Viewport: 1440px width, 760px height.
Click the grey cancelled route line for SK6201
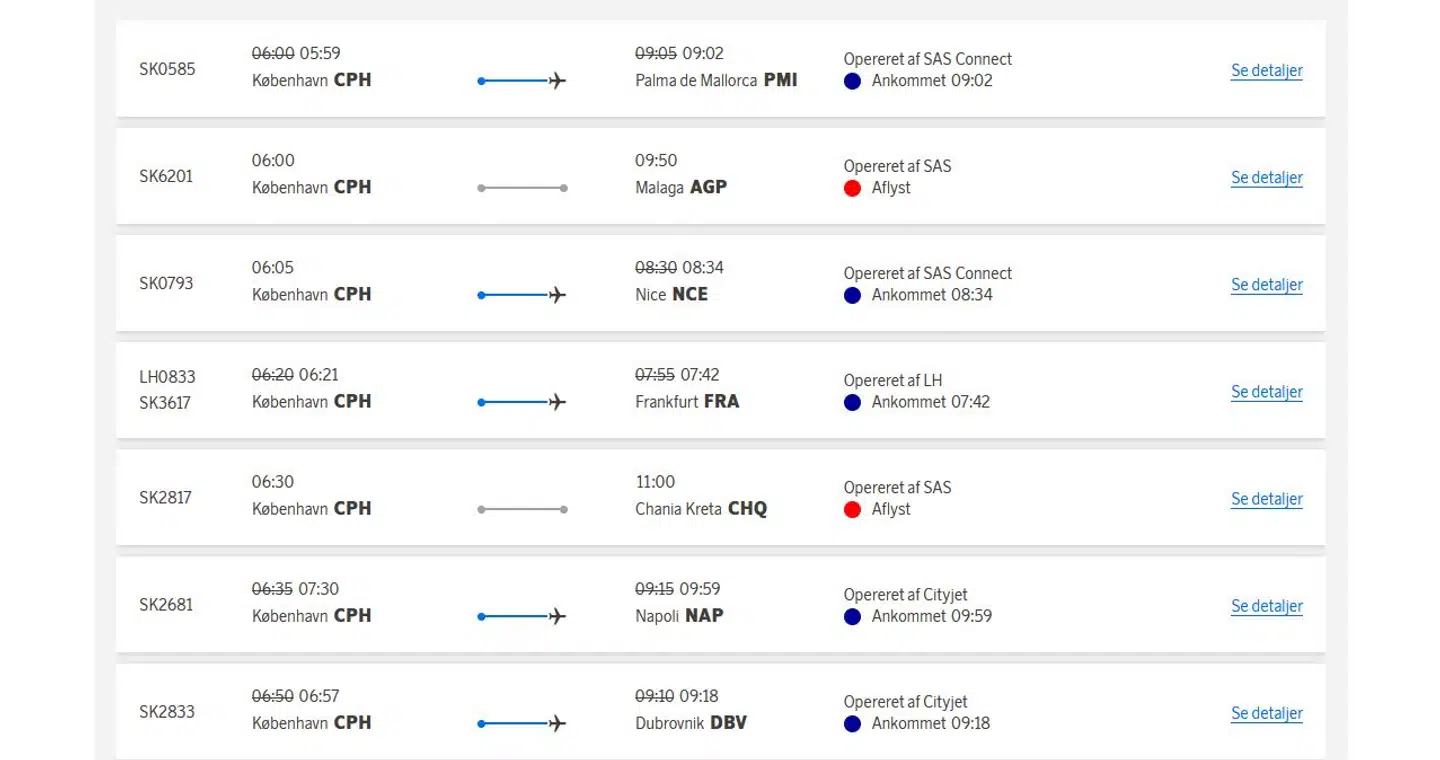[x=522, y=188]
